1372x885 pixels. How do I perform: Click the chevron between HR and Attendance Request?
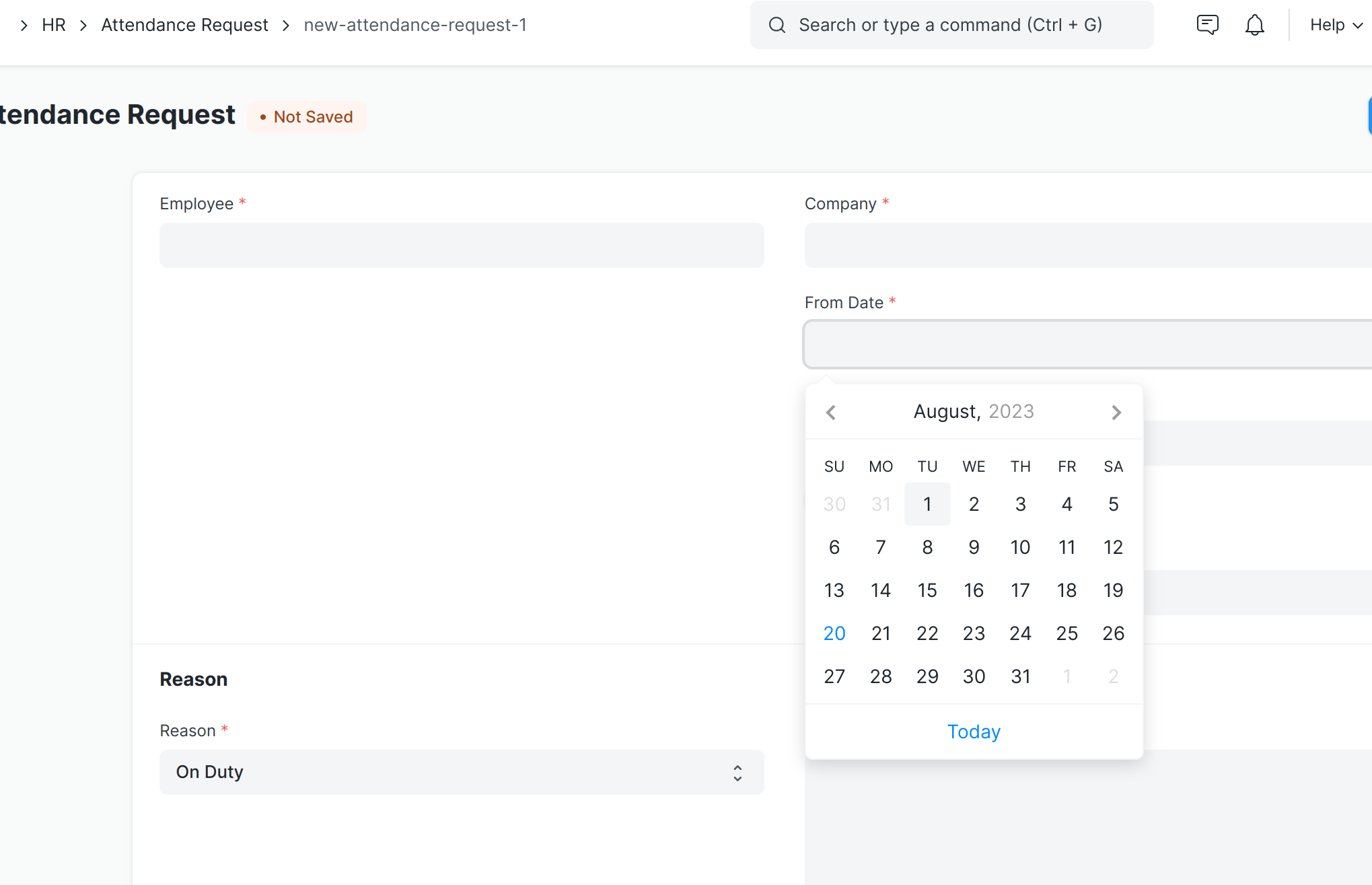pyautogui.click(x=83, y=24)
